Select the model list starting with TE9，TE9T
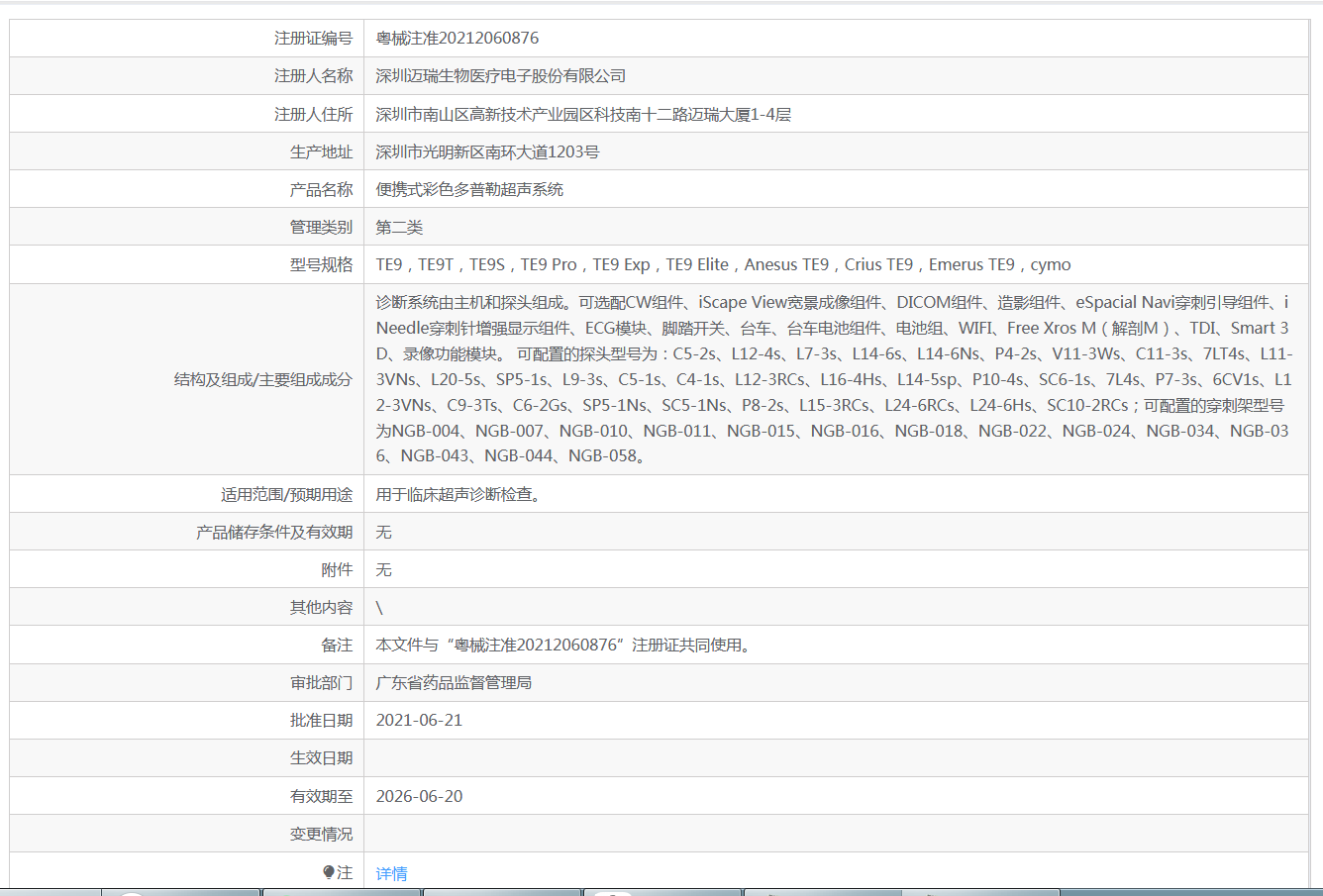Image resolution: width=1323 pixels, height=896 pixels. click(723, 264)
